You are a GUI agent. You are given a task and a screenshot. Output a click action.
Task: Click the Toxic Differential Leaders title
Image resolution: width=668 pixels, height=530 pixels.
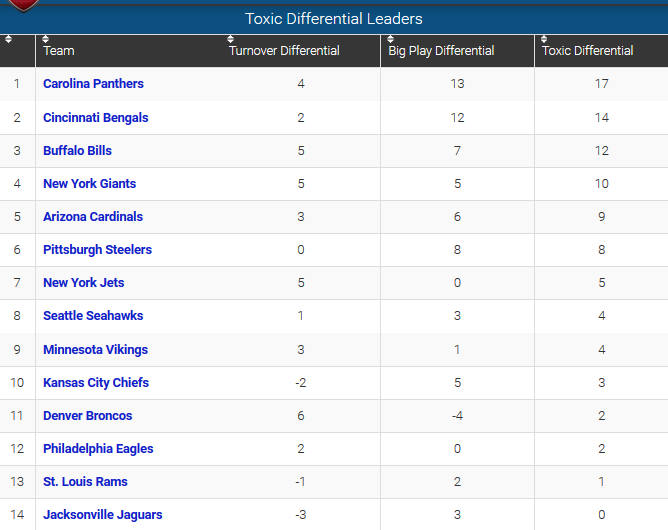tap(334, 19)
